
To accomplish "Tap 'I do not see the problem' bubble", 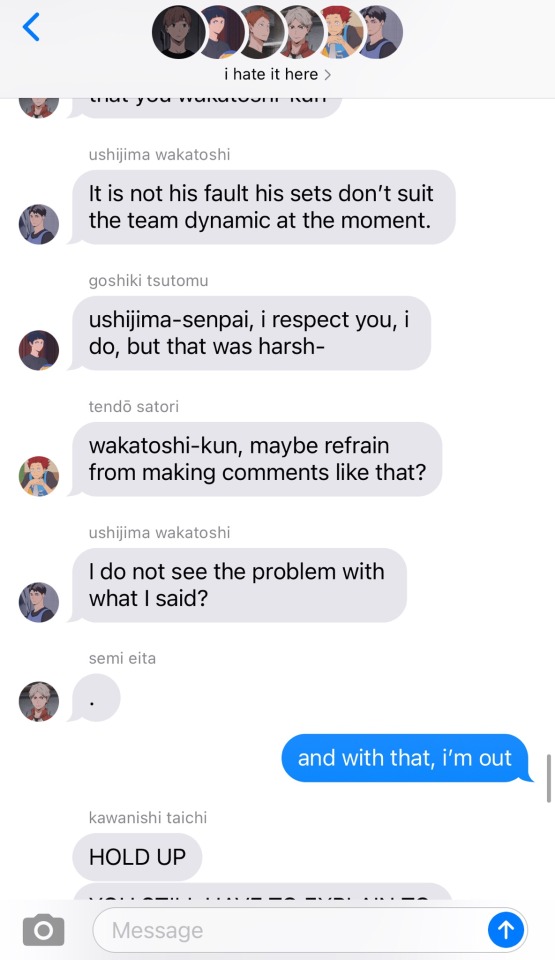I will (239, 585).
